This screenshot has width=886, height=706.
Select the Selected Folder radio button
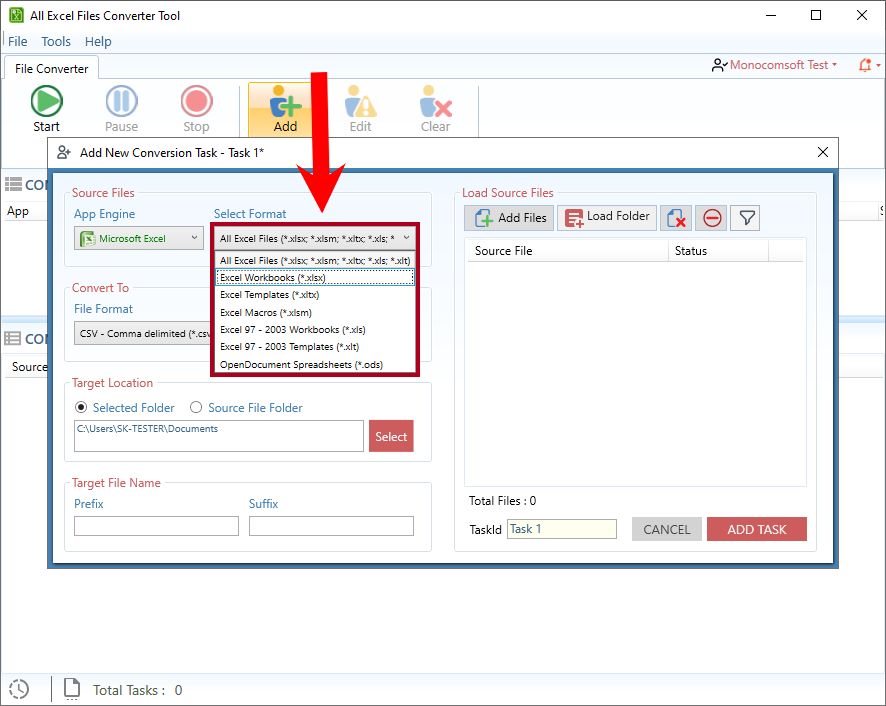(81, 407)
